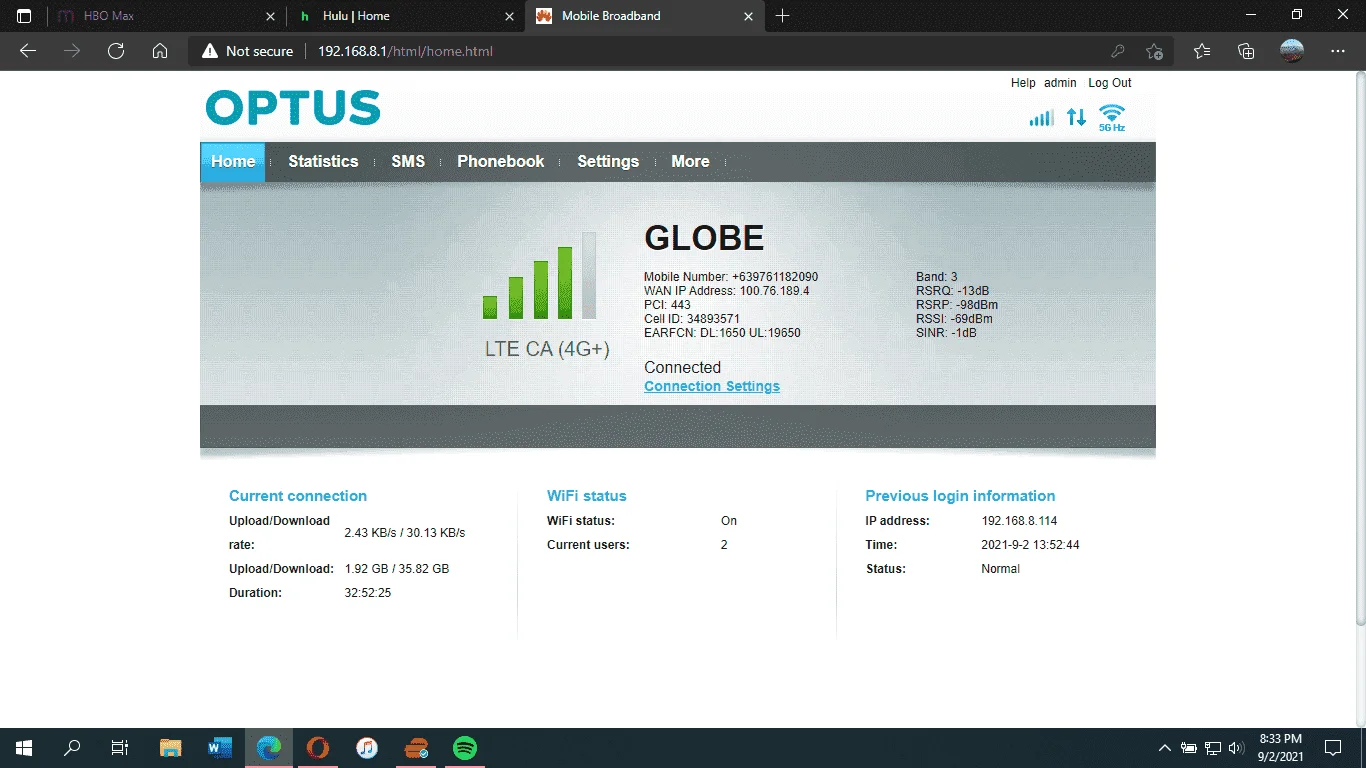Click the page vertical scrollbar
Image resolution: width=1366 pixels, height=768 pixels.
click(1359, 350)
